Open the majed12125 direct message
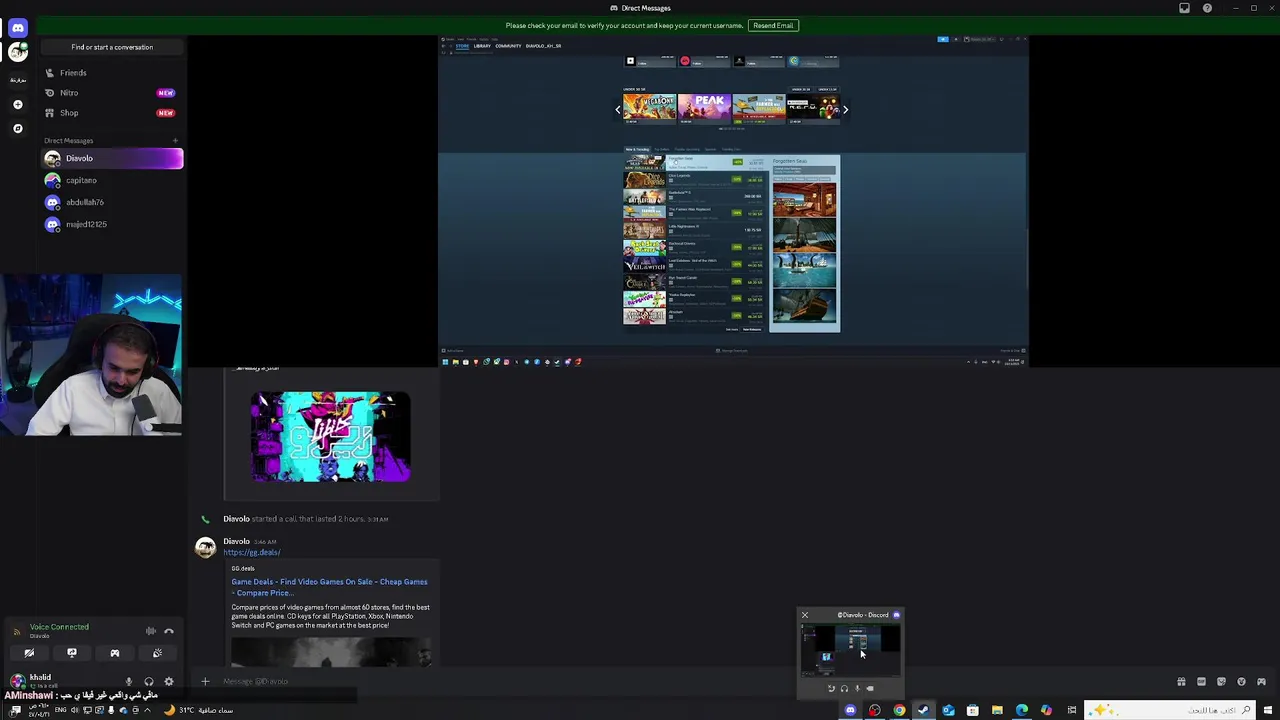Viewport: 1280px width, 720px height. click(113, 224)
